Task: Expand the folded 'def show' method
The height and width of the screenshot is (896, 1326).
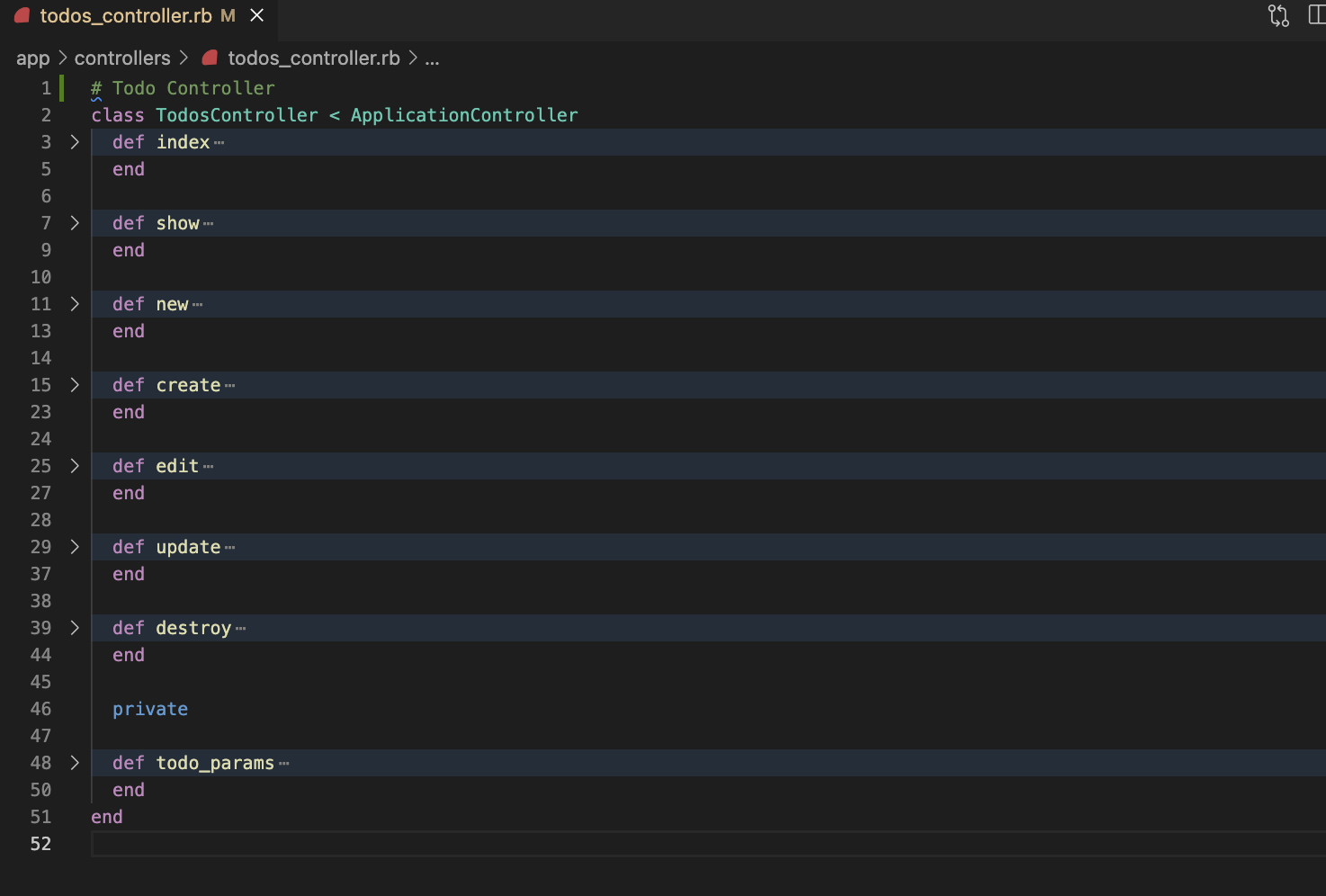Action: pos(75,223)
